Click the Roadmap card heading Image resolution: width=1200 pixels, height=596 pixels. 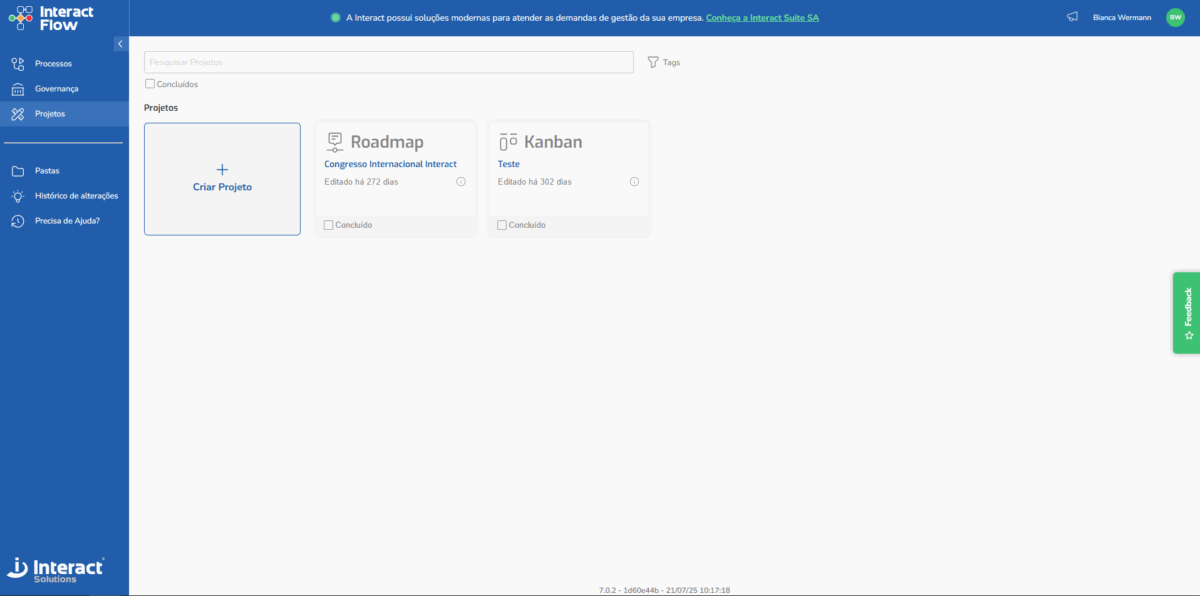[x=387, y=142]
